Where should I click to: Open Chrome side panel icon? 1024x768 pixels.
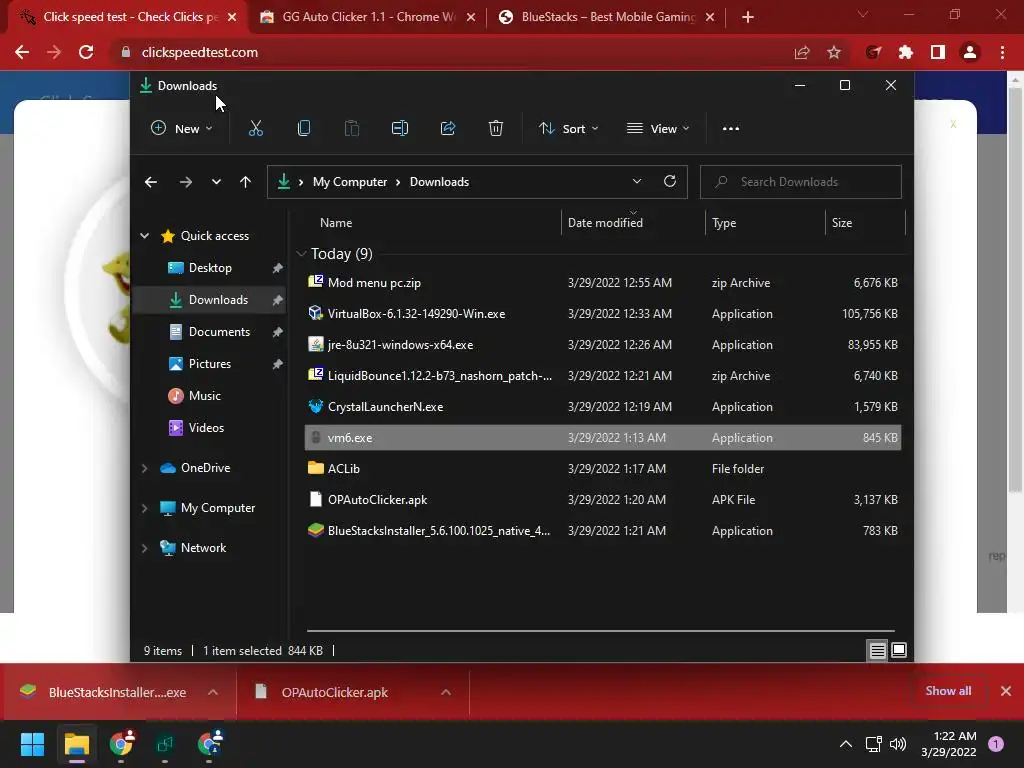[938, 52]
